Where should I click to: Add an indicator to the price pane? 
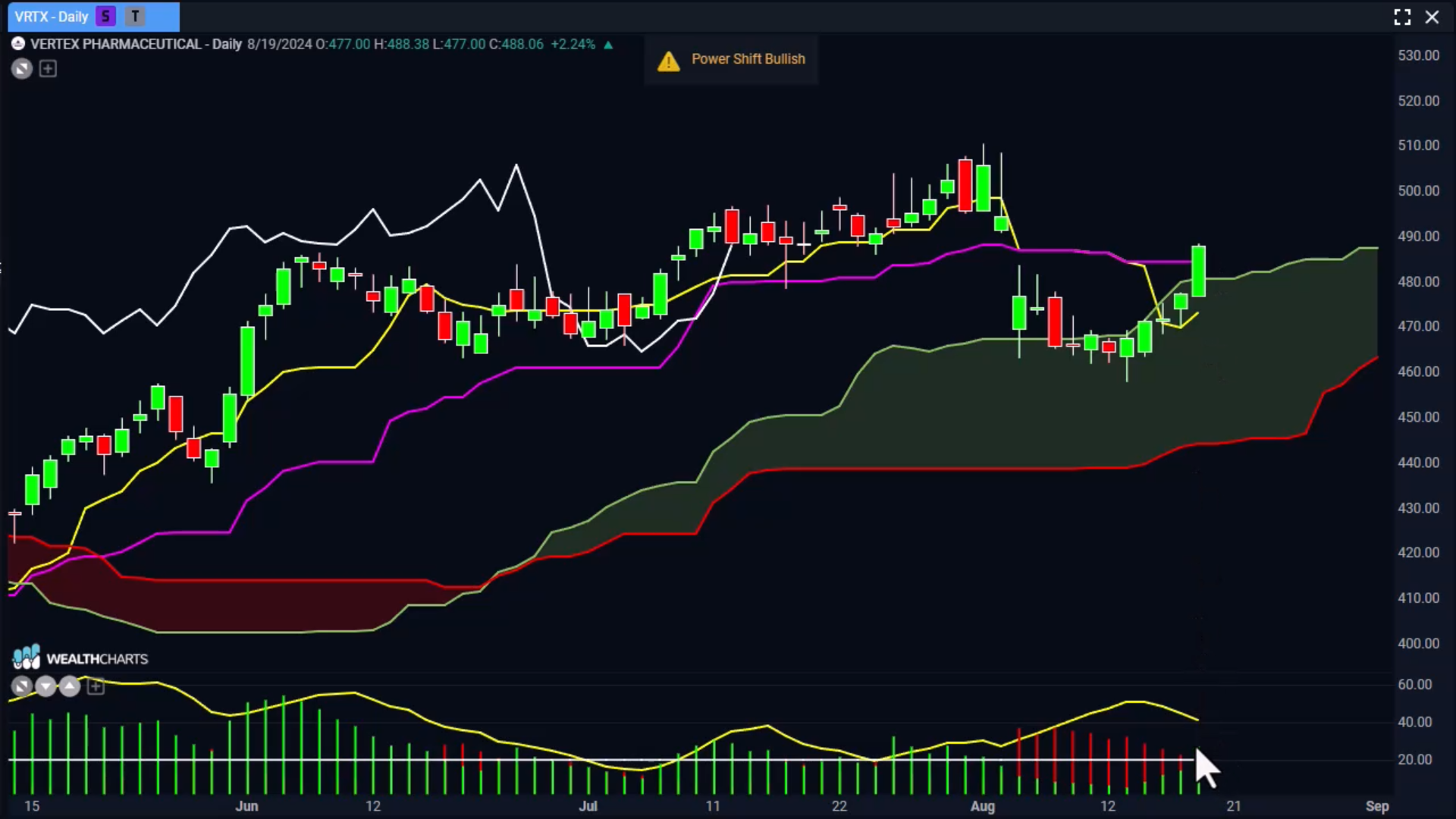(48, 69)
